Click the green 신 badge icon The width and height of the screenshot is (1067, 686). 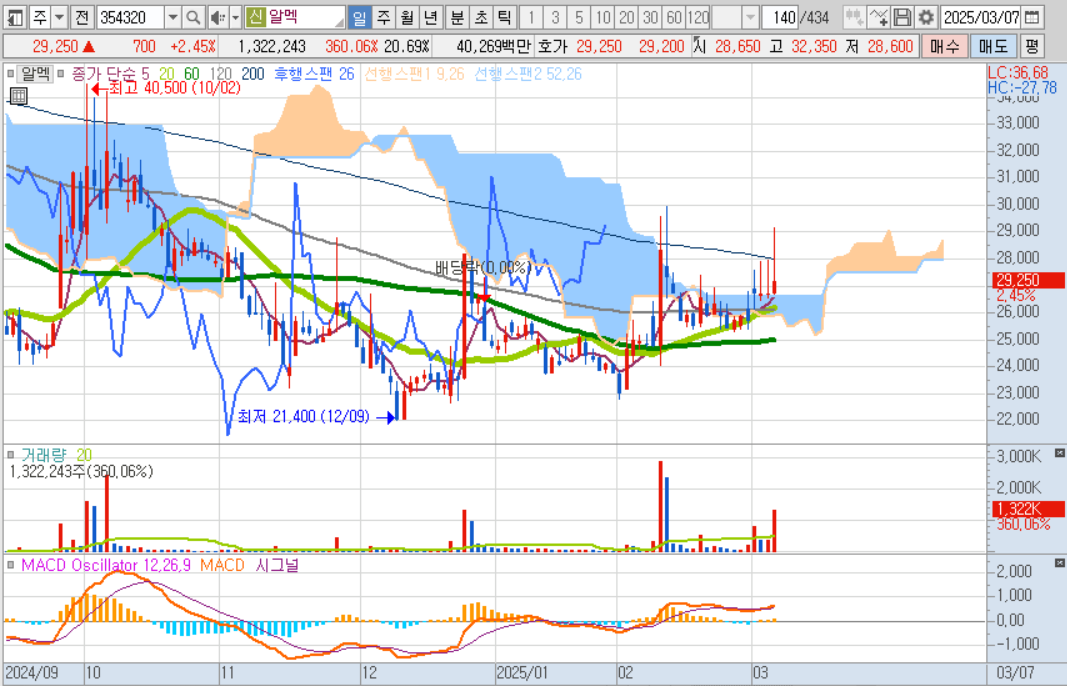(x=255, y=17)
